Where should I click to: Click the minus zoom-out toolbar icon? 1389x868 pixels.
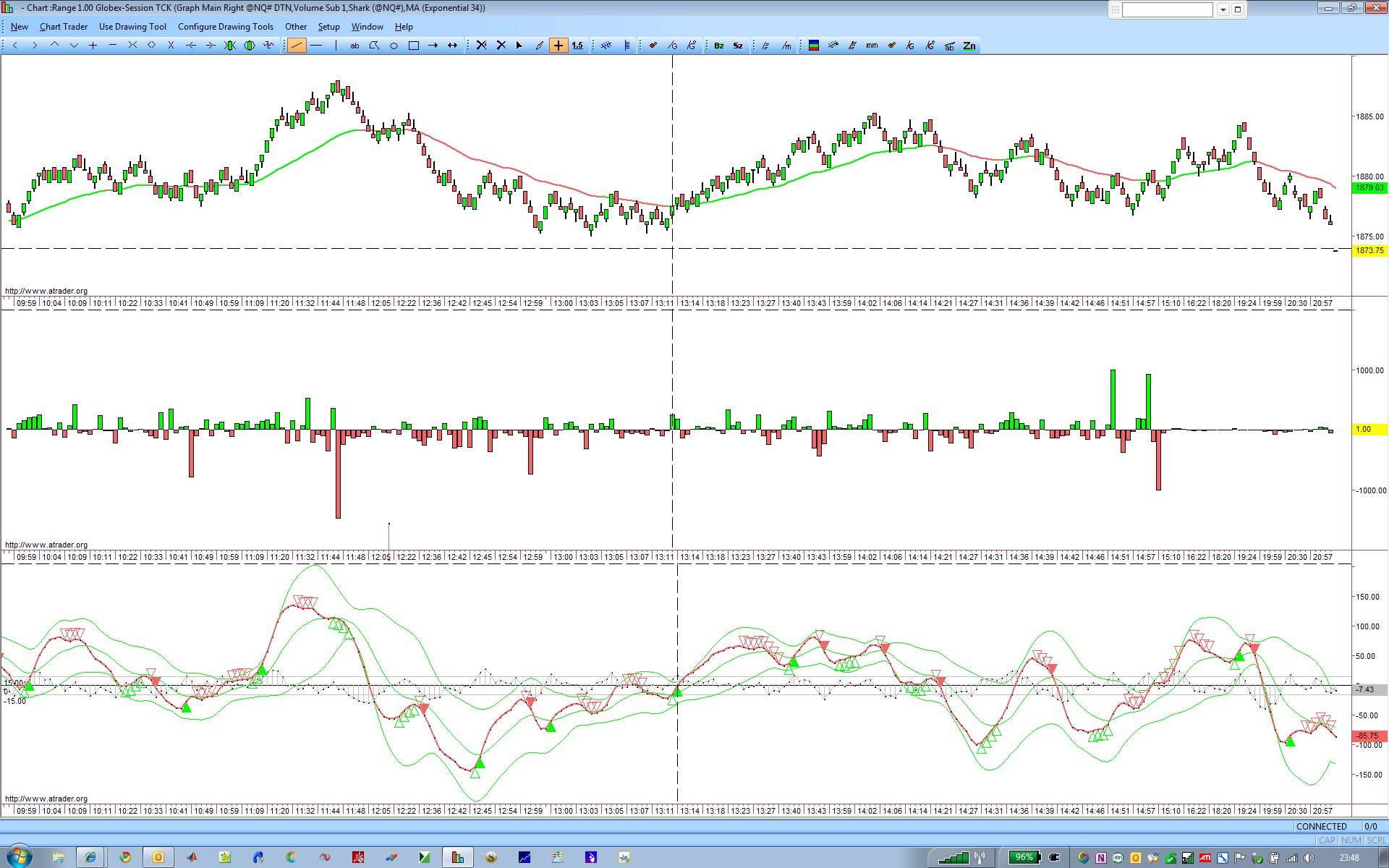(112, 46)
